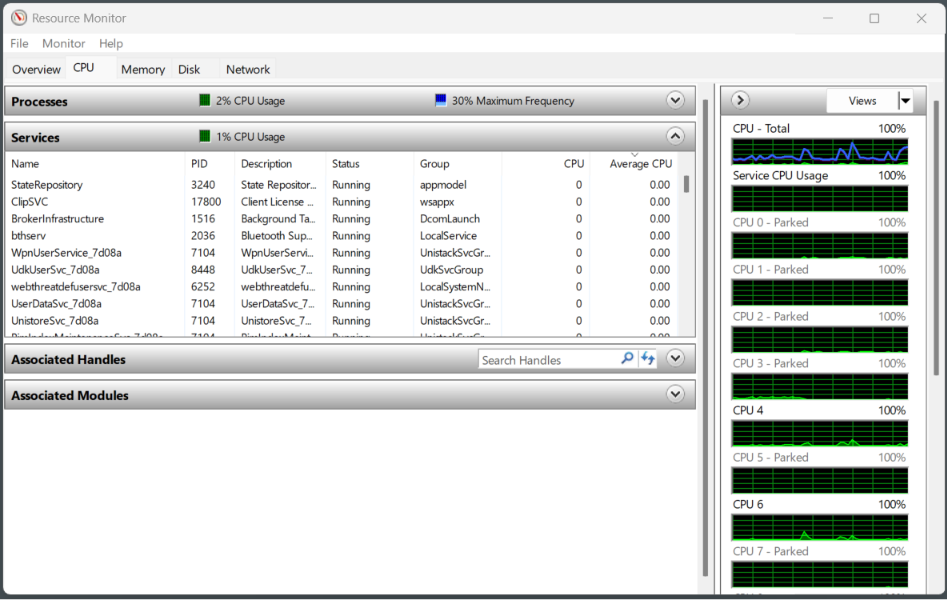
Task: Click the green Processes CPU Usage indicator
Action: [205, 100]
